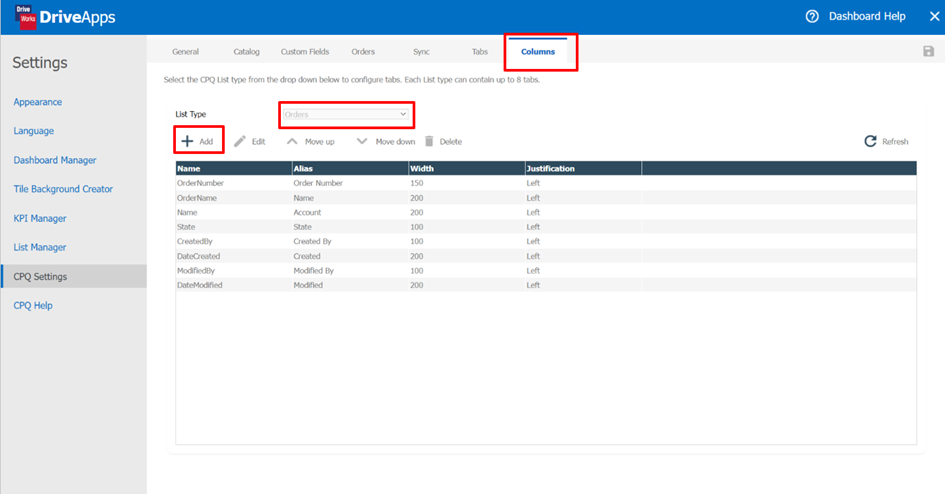Go to List Manager
The width and height of the screenshot is (945, 494).
point(40,247)
